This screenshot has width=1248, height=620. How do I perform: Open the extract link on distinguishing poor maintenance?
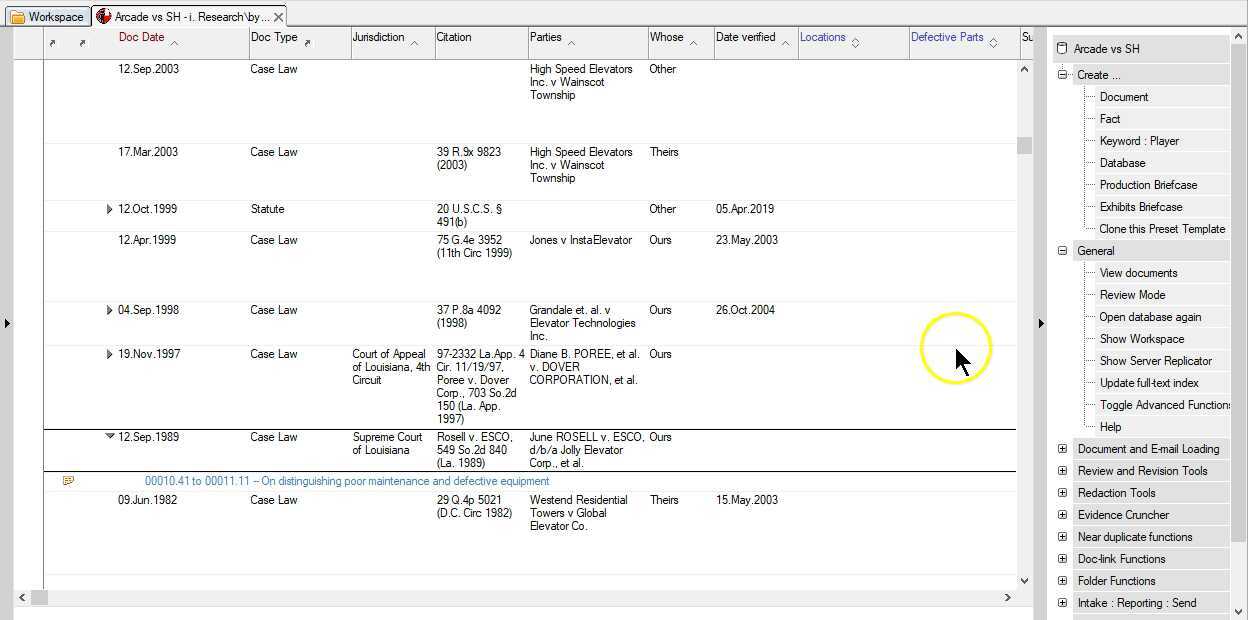point(347,481)
